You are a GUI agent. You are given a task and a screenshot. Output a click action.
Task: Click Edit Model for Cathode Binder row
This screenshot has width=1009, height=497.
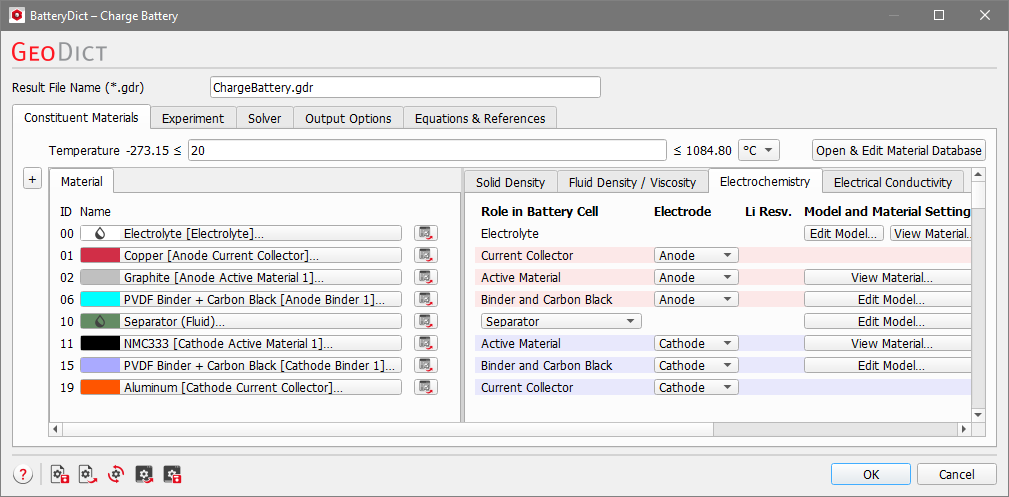click(887, 365)
